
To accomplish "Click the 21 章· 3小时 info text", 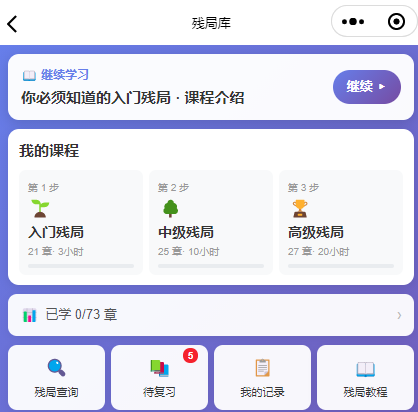I will click(x=56, y=252).
